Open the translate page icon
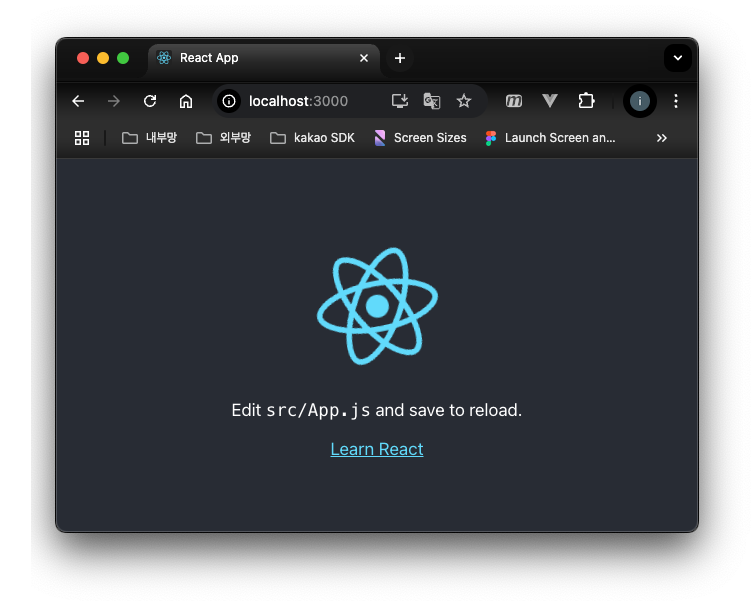This screenshot has width=754, height=606. pyautogui.click(x=431, y=101)
